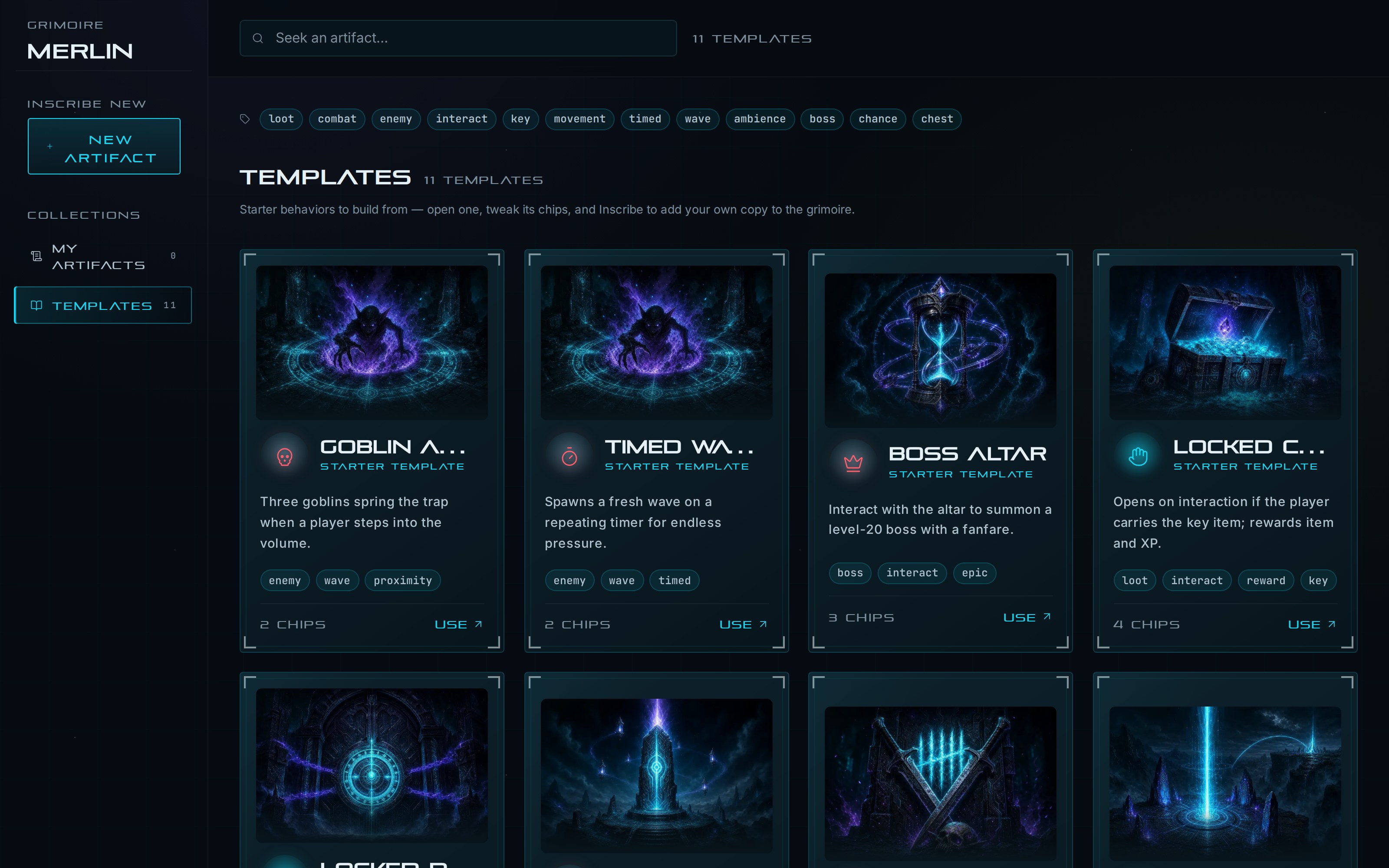
Task: Click the Timed Wave card title
Action: click(679, 447)
